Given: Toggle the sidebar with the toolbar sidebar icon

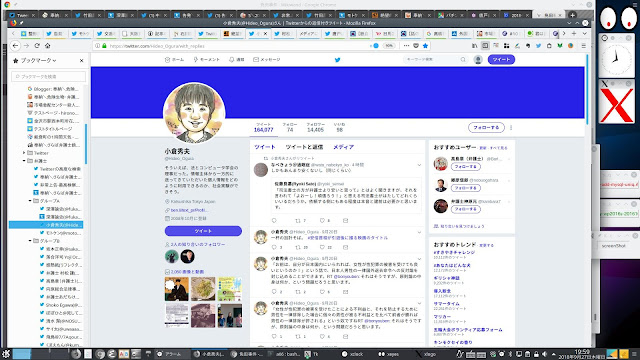Looking at the screenshot, I should point(485,46).
